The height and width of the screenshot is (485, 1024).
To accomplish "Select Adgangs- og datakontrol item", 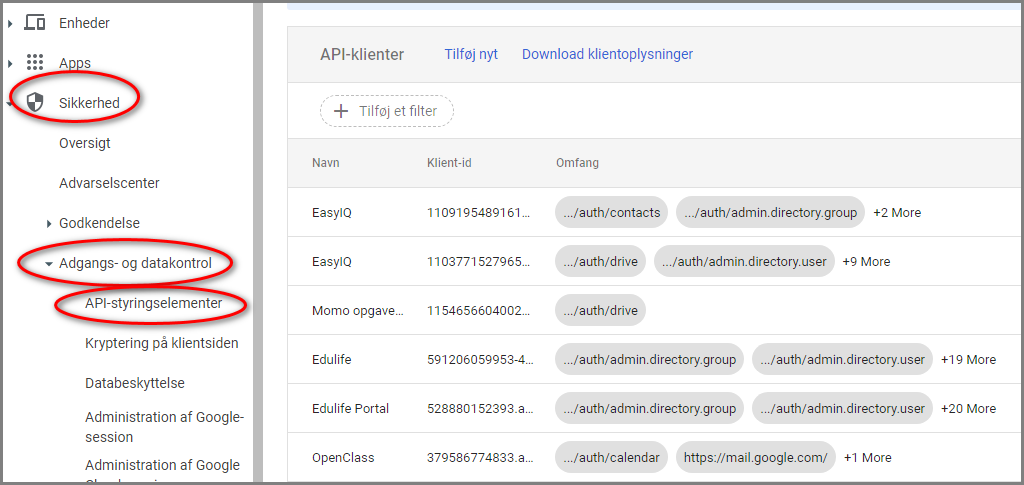I will (136, 264).
